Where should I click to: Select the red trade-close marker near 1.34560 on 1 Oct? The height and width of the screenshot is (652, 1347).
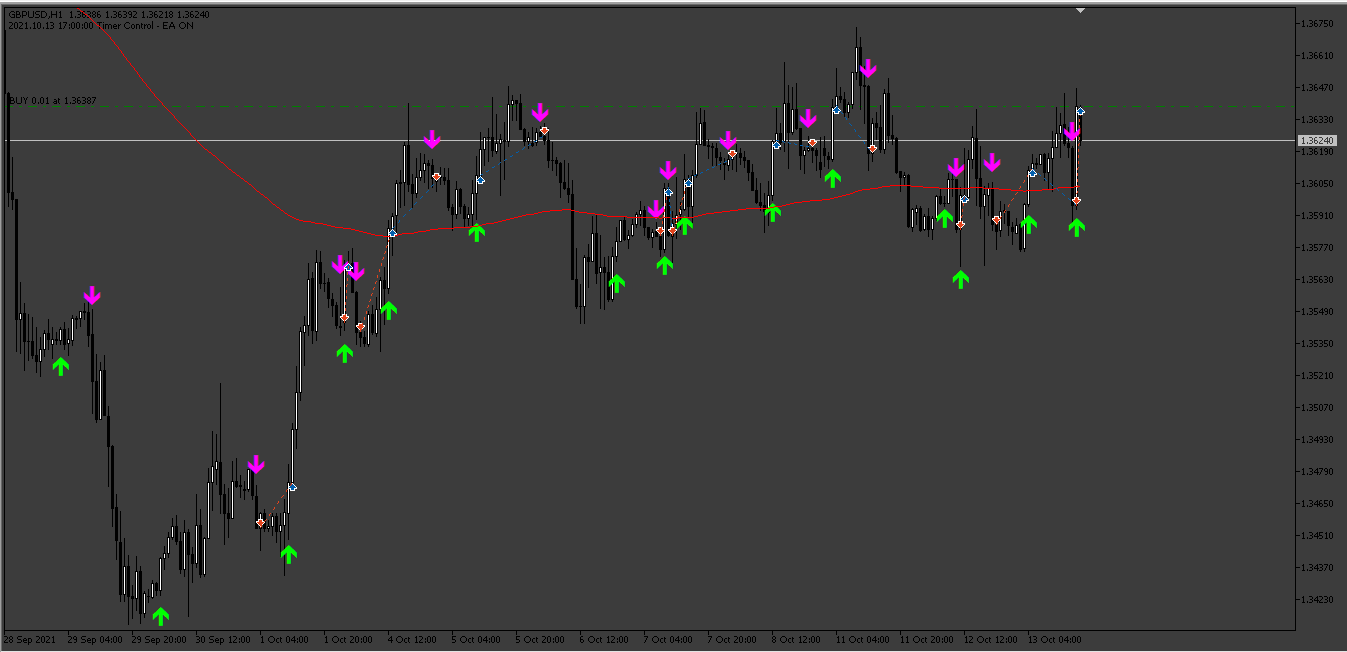coord(260,522)
